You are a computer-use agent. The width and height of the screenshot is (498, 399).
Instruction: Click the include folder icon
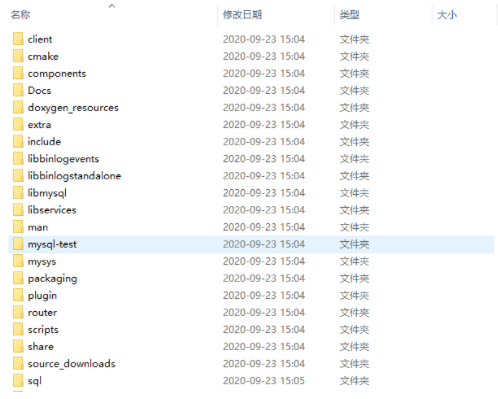(18, 141)
